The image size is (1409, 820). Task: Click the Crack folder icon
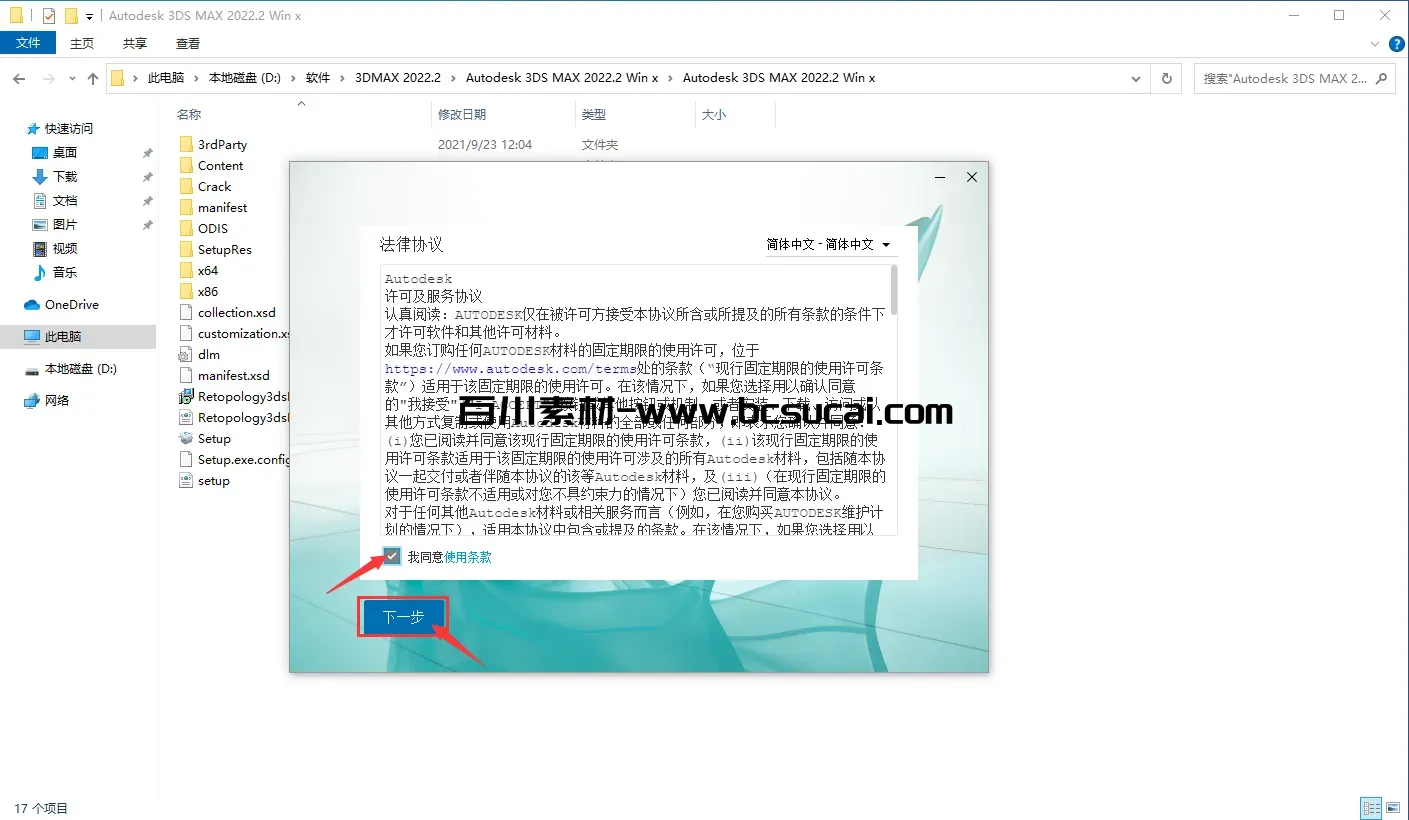tap(186, 187)
